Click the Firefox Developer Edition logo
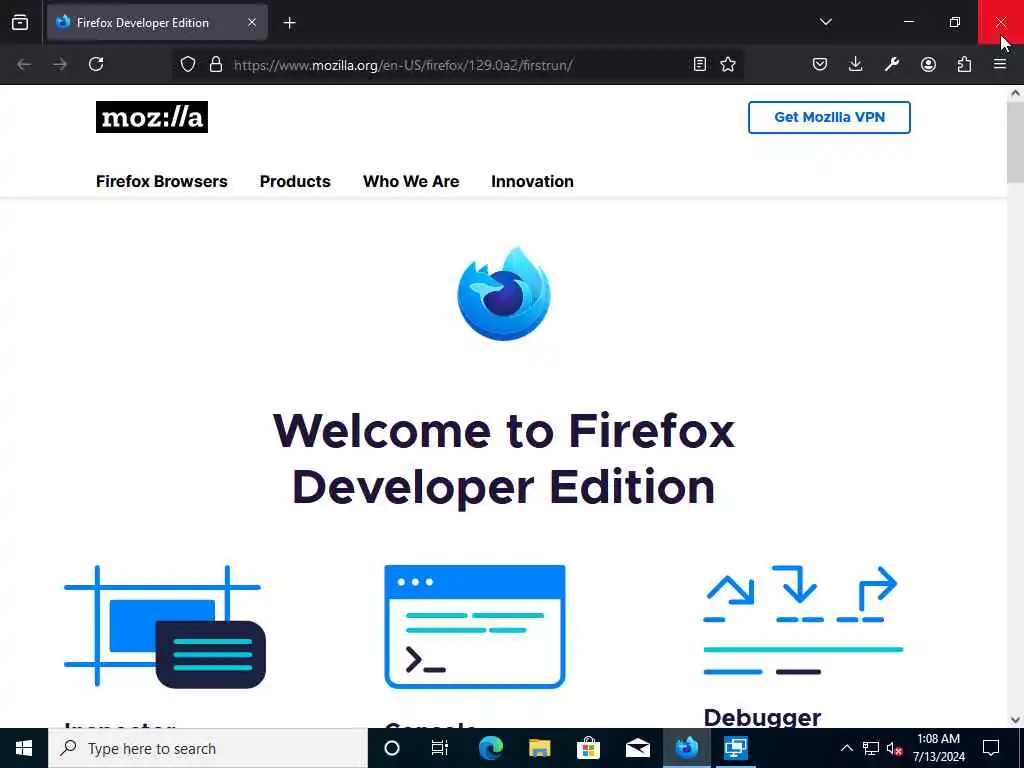 click(504, 293)
